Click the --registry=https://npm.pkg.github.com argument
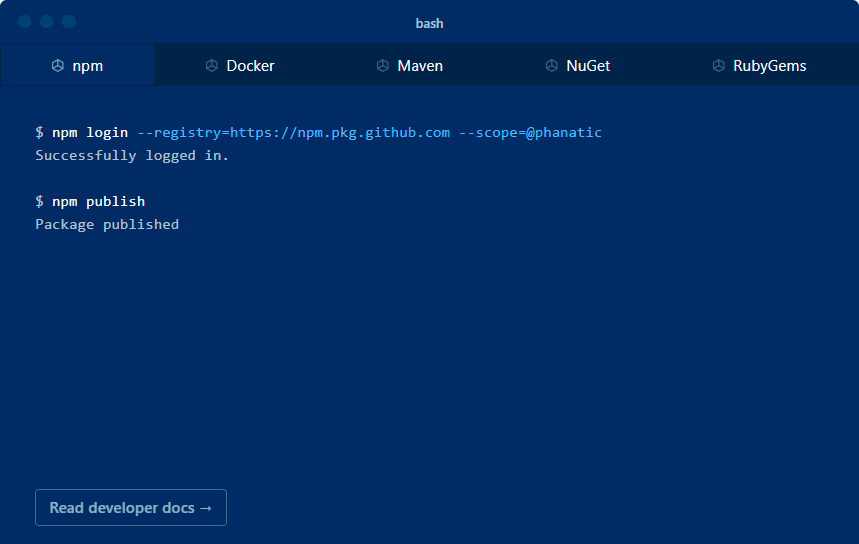859x544 pixels. click(x=294, y=133)
